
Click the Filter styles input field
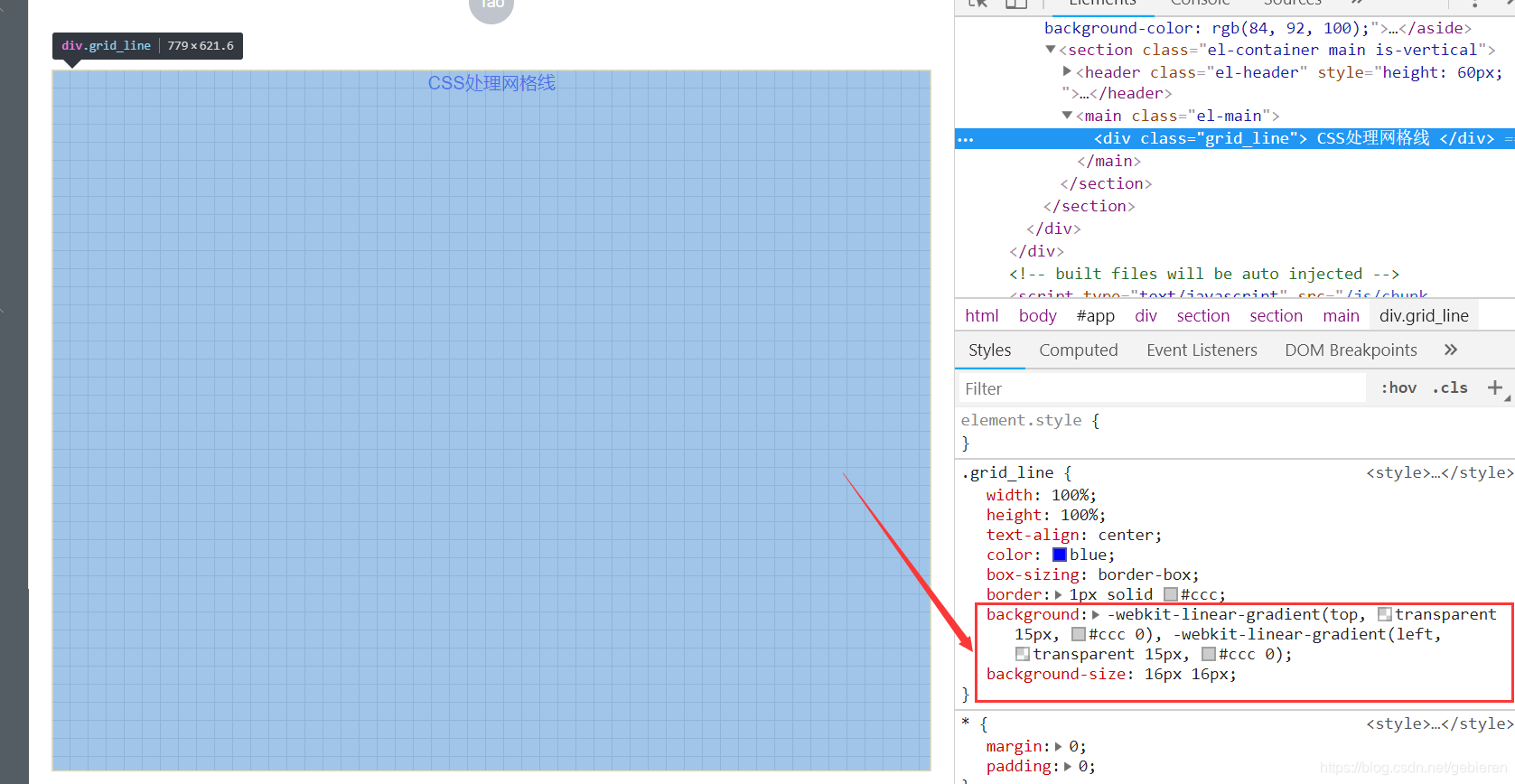[1162, 388]
